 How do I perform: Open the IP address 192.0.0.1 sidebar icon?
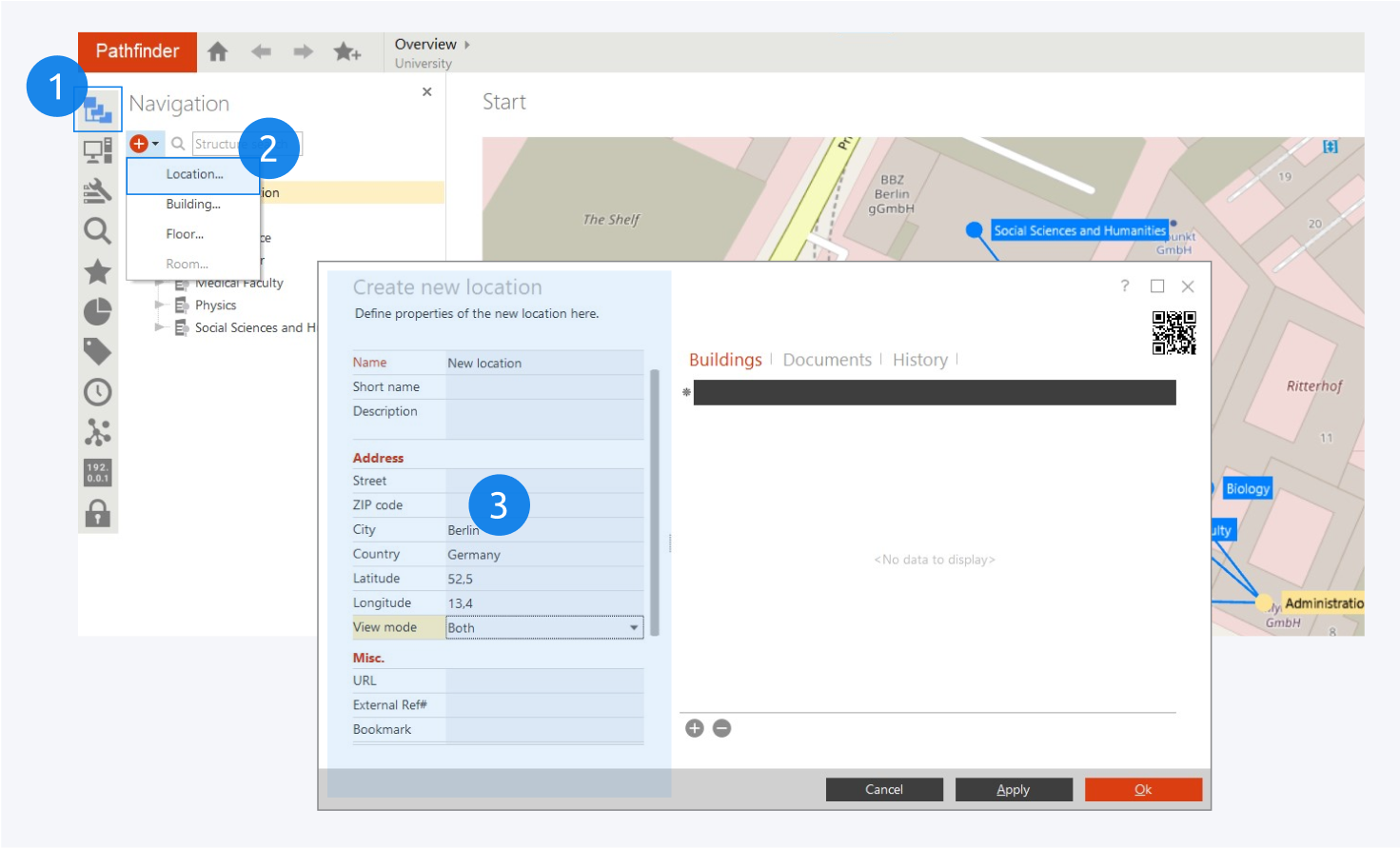97,472
